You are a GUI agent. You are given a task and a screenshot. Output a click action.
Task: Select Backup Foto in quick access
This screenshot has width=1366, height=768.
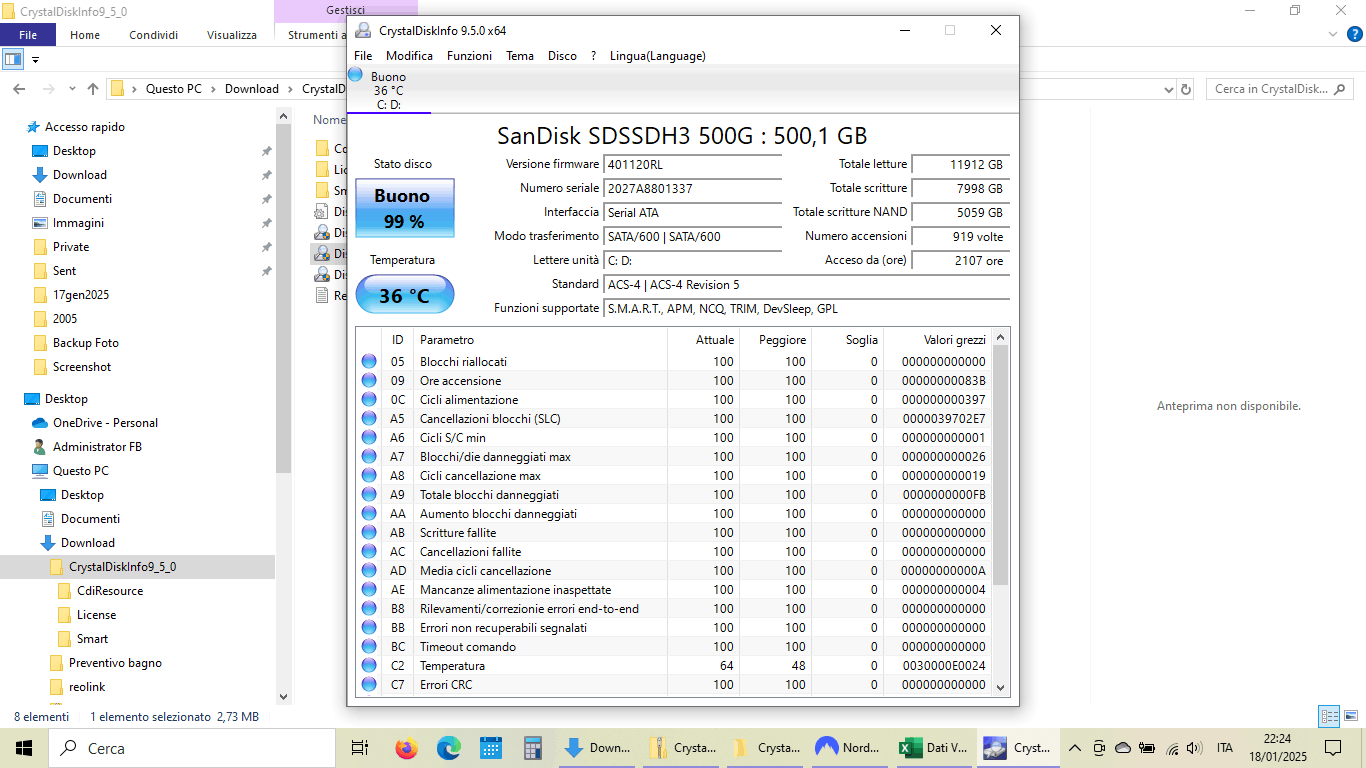pyautogui.click(x=86, y=343)
